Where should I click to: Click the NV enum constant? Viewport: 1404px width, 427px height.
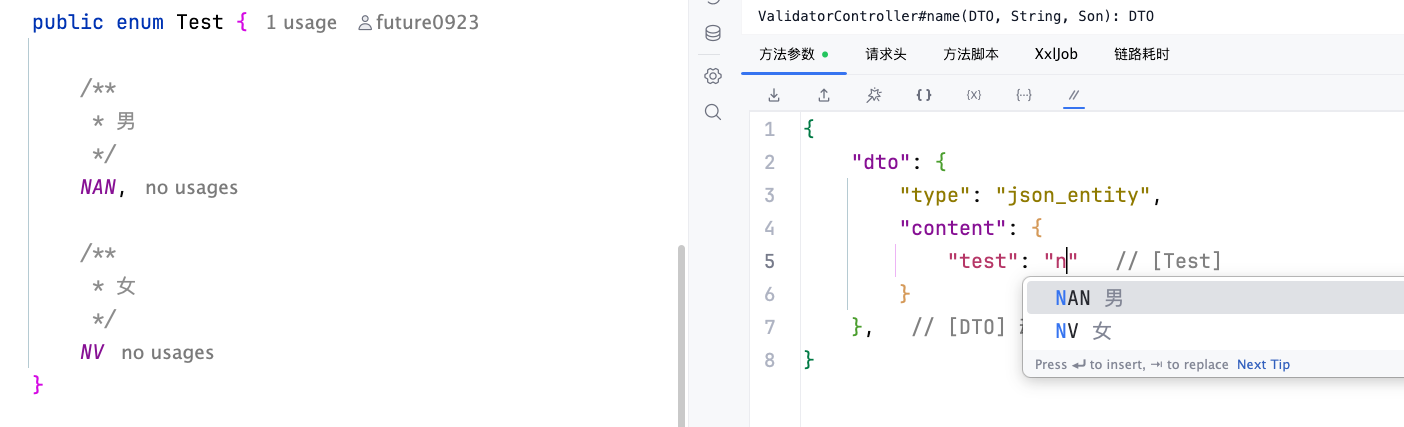pos(93,352)
